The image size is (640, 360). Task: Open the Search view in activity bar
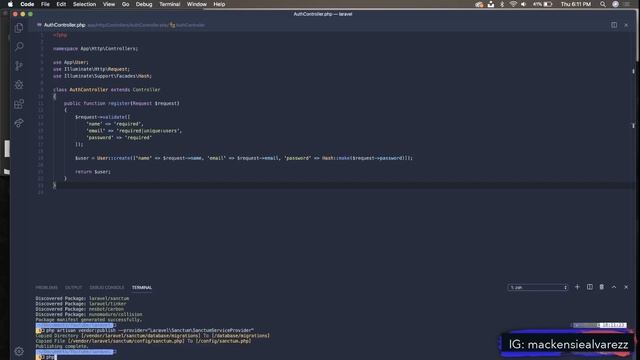point(19,47)
